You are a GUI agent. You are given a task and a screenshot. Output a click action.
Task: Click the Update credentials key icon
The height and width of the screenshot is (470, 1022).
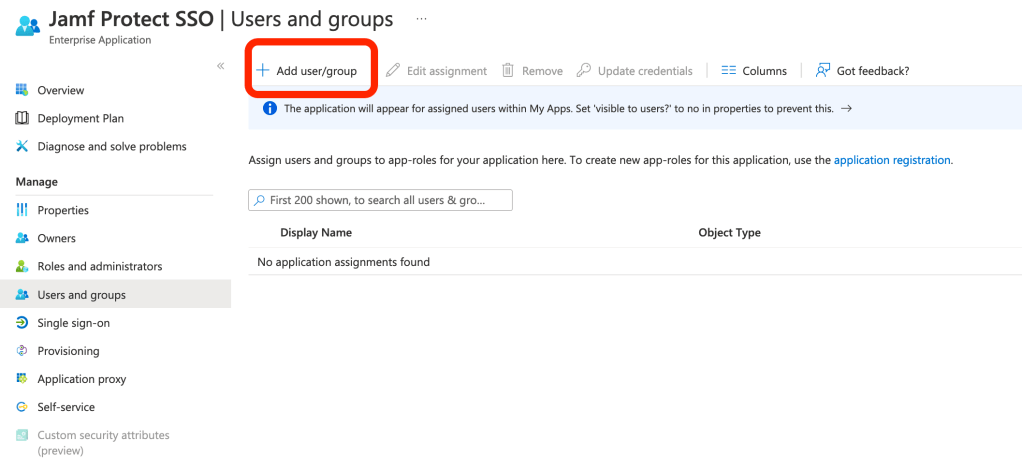point(584,71)
